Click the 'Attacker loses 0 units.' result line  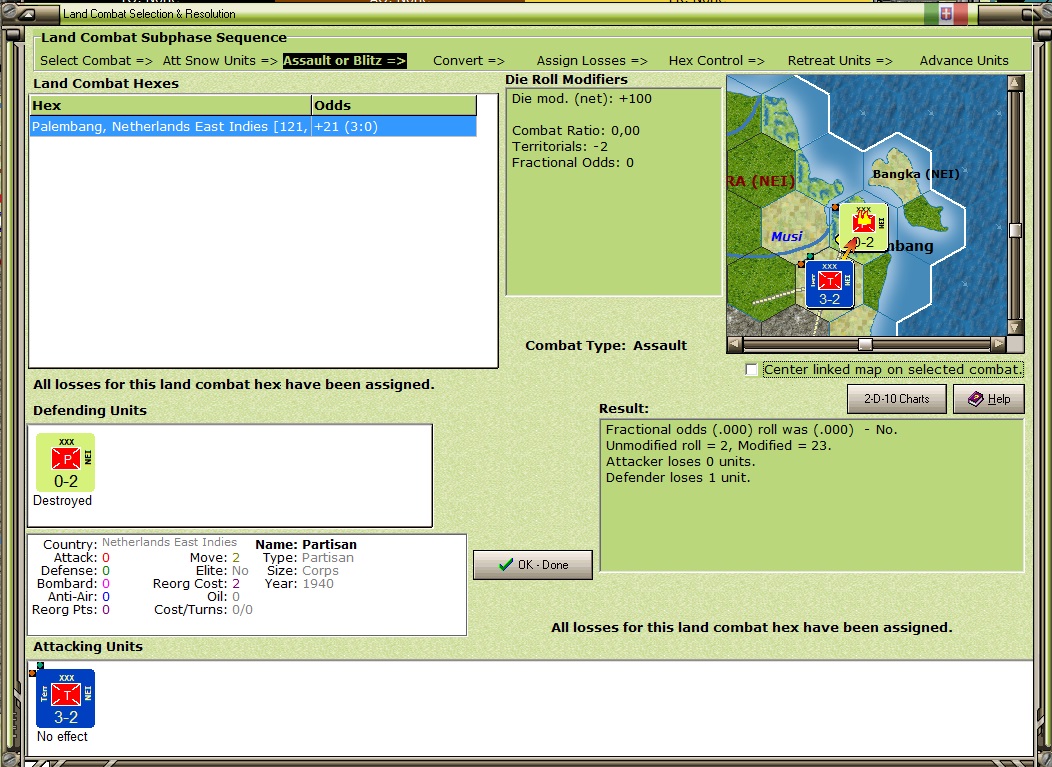point(680,462)
